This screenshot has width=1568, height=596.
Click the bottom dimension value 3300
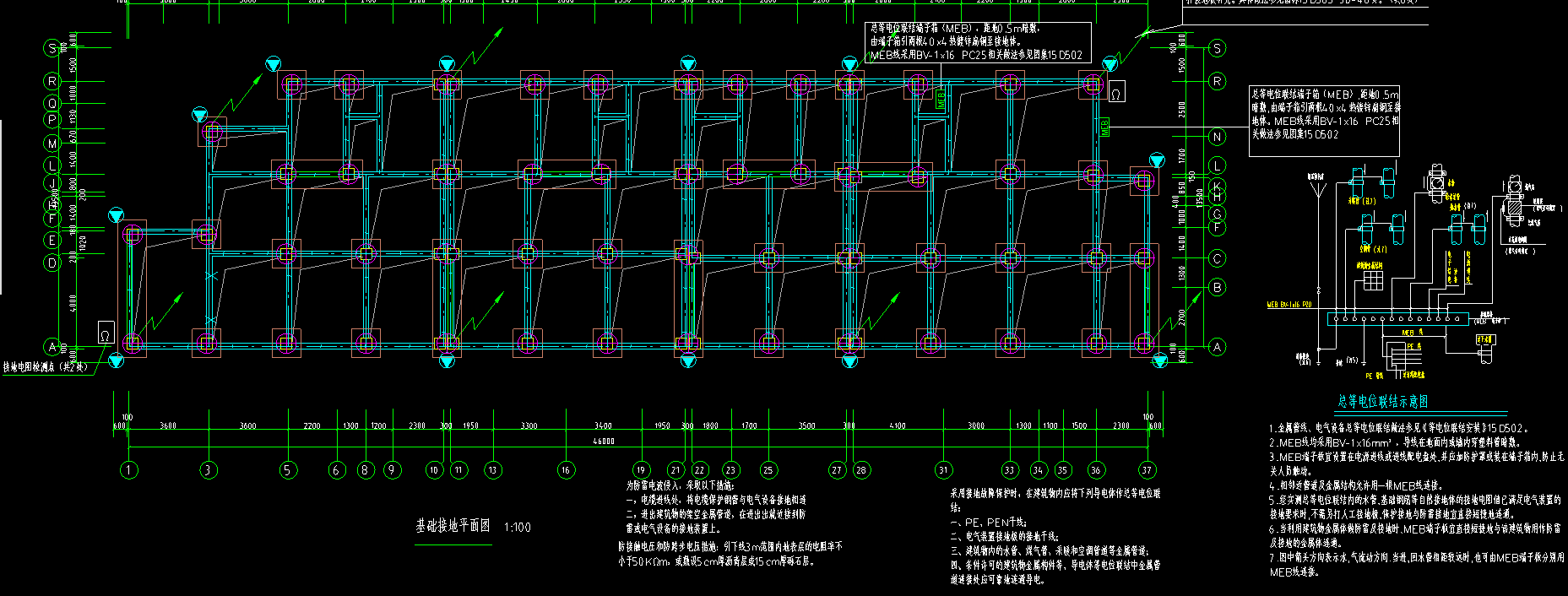tap(529, 426)
